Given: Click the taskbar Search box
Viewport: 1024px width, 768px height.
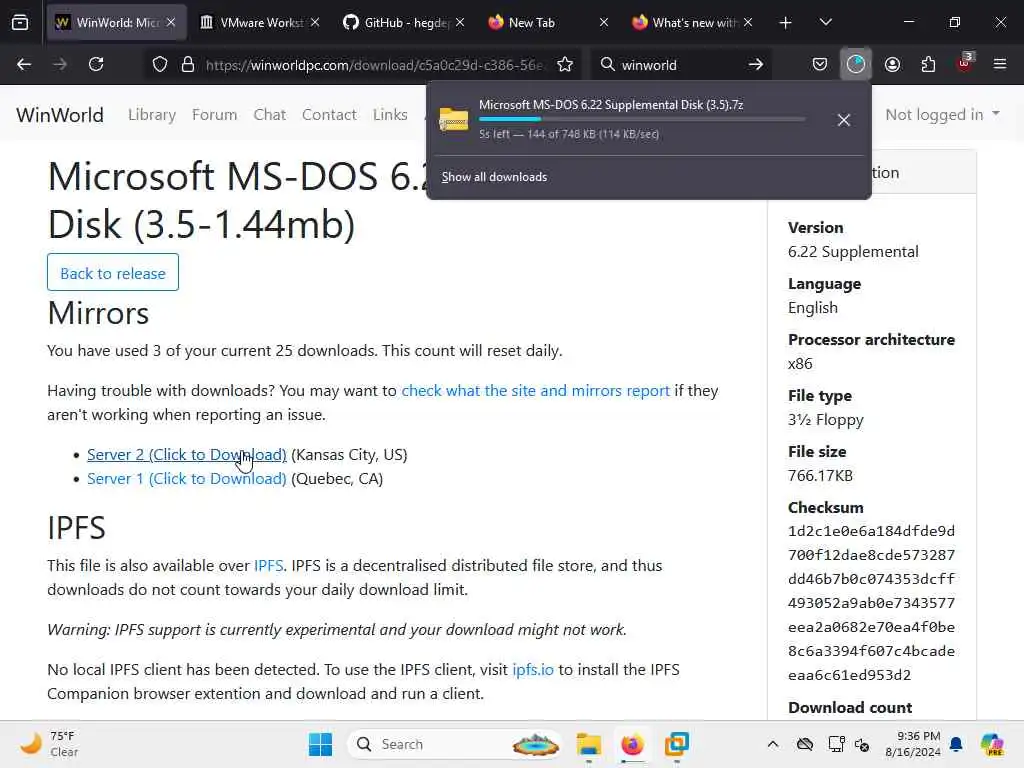Looking at the screenshot, I should pyautogui.click(x=455, y=744).
